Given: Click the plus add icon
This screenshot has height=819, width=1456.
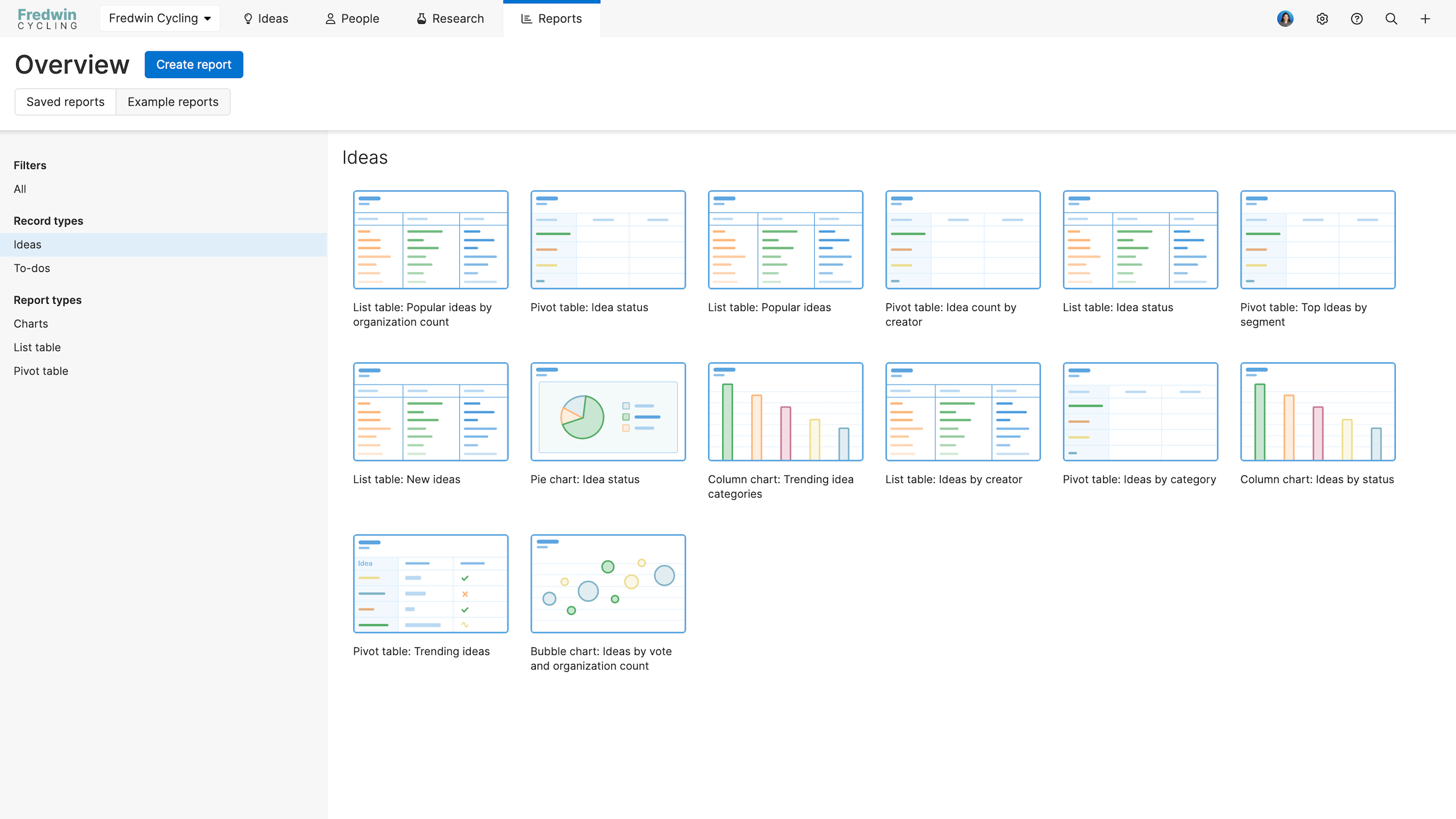Looking at the screenshot, I should tap(1425, 18).
